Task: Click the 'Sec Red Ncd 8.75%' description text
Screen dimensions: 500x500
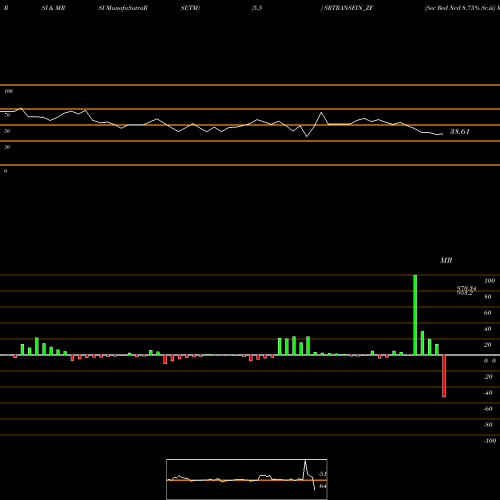Action: (x=452, y=8)
